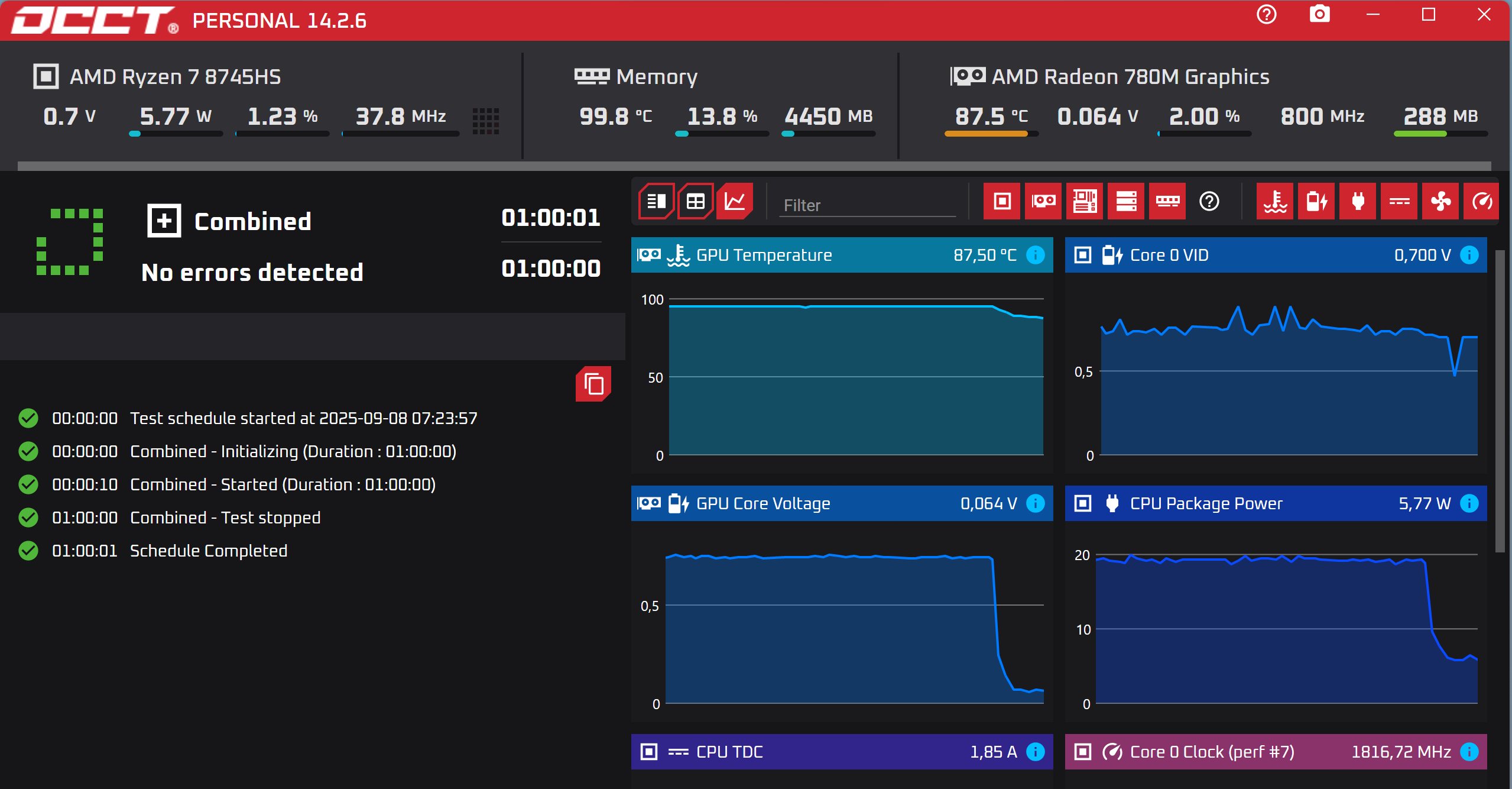
Task: Toggle the memory sensor filter
Action: coord(1167,202)
